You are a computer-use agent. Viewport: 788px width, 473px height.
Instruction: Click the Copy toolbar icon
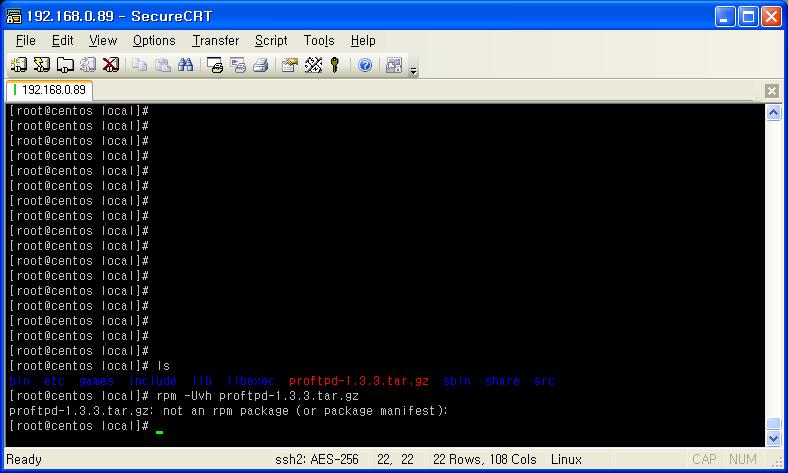(x=140, y=65)
